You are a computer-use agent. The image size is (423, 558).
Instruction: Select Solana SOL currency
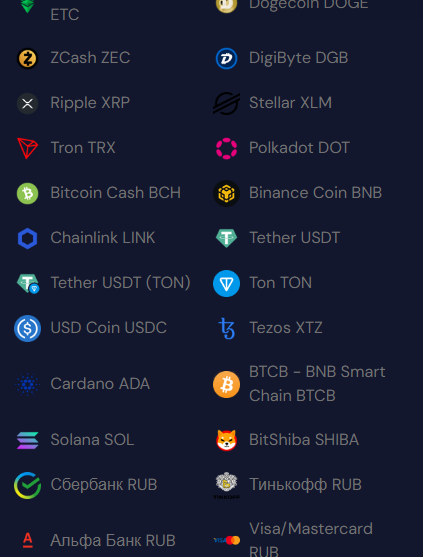pos(75,440)
